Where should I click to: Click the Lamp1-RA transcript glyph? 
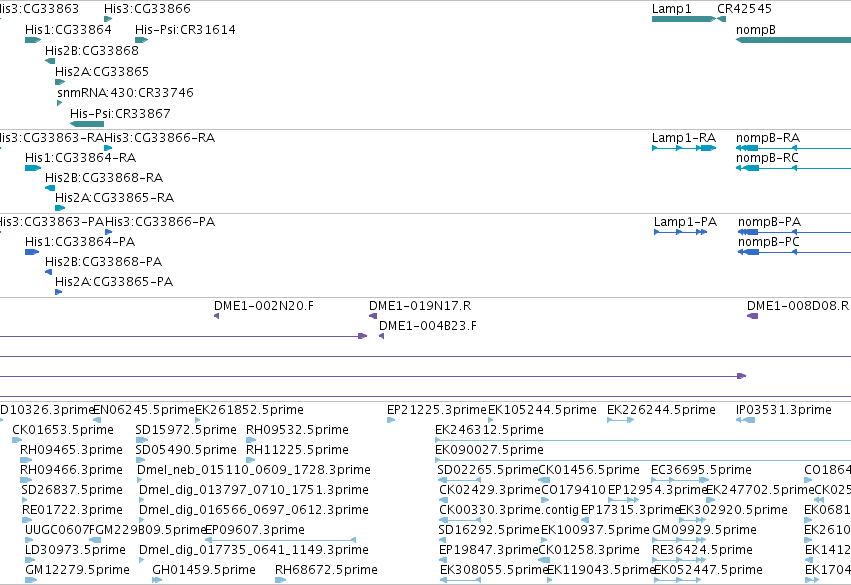coord(684,148)
